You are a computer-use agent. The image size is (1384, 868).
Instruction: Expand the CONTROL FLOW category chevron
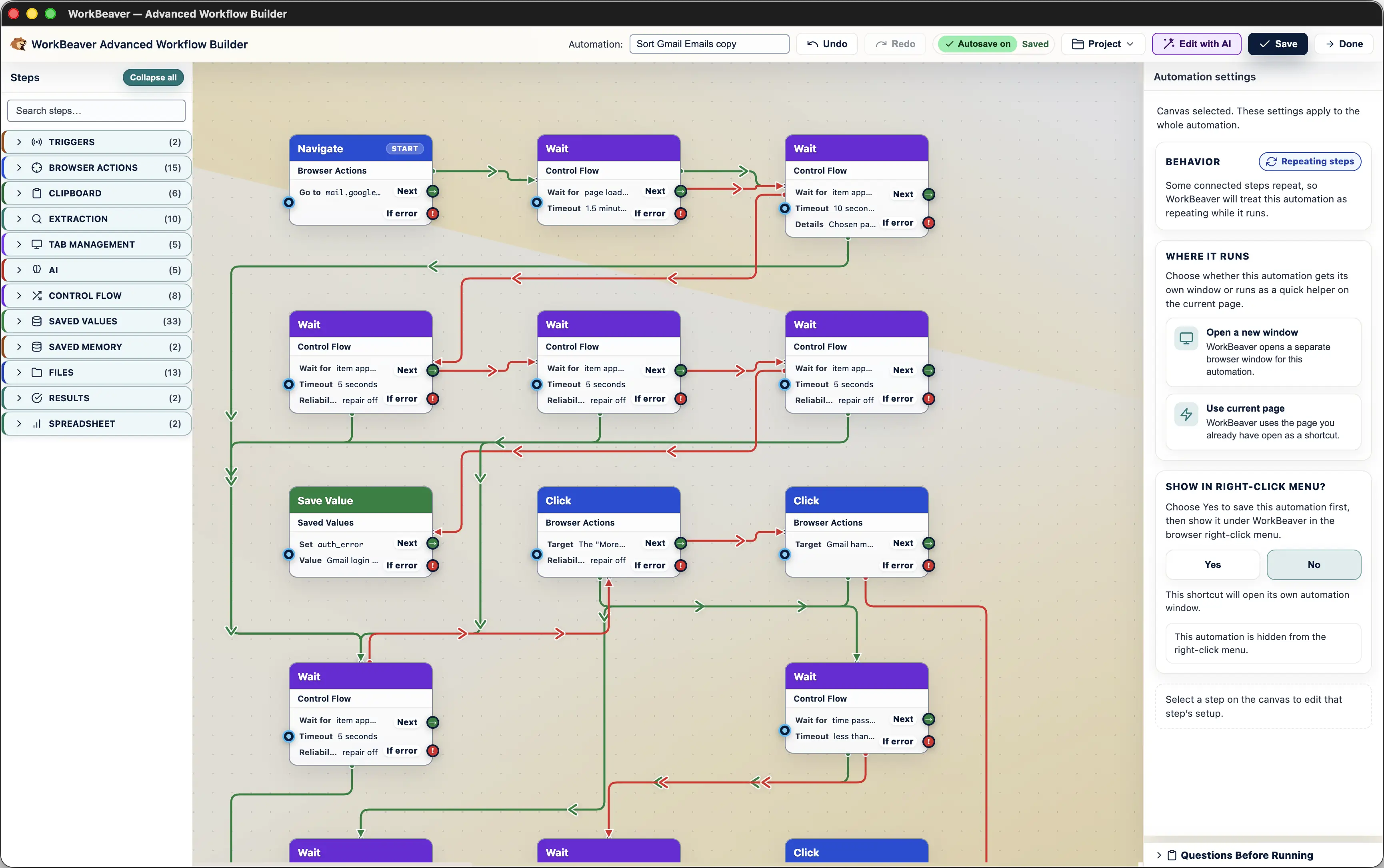pos(19,296)
